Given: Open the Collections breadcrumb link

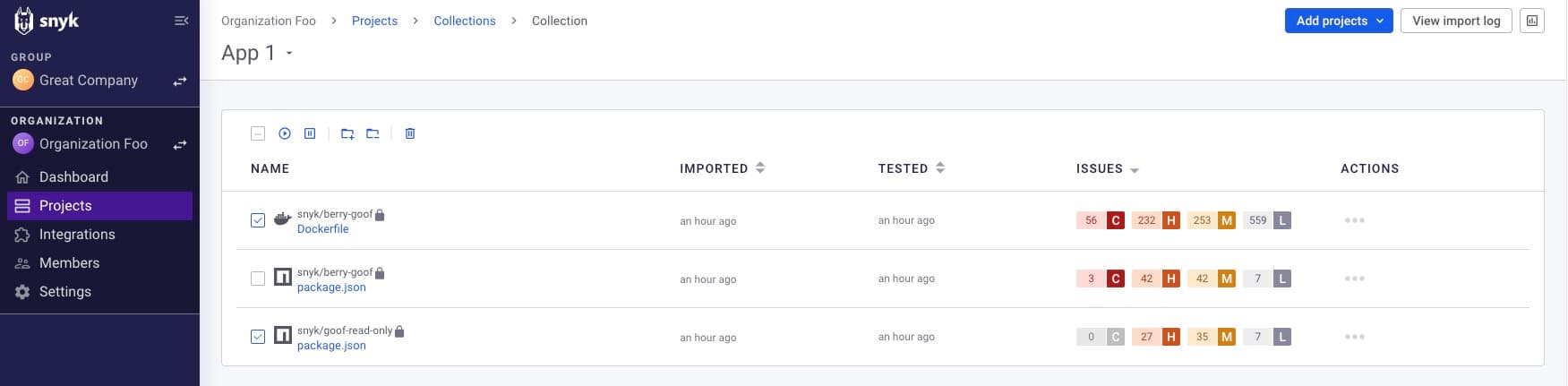Looking at the screenshot, I should [x=465, y=21].
